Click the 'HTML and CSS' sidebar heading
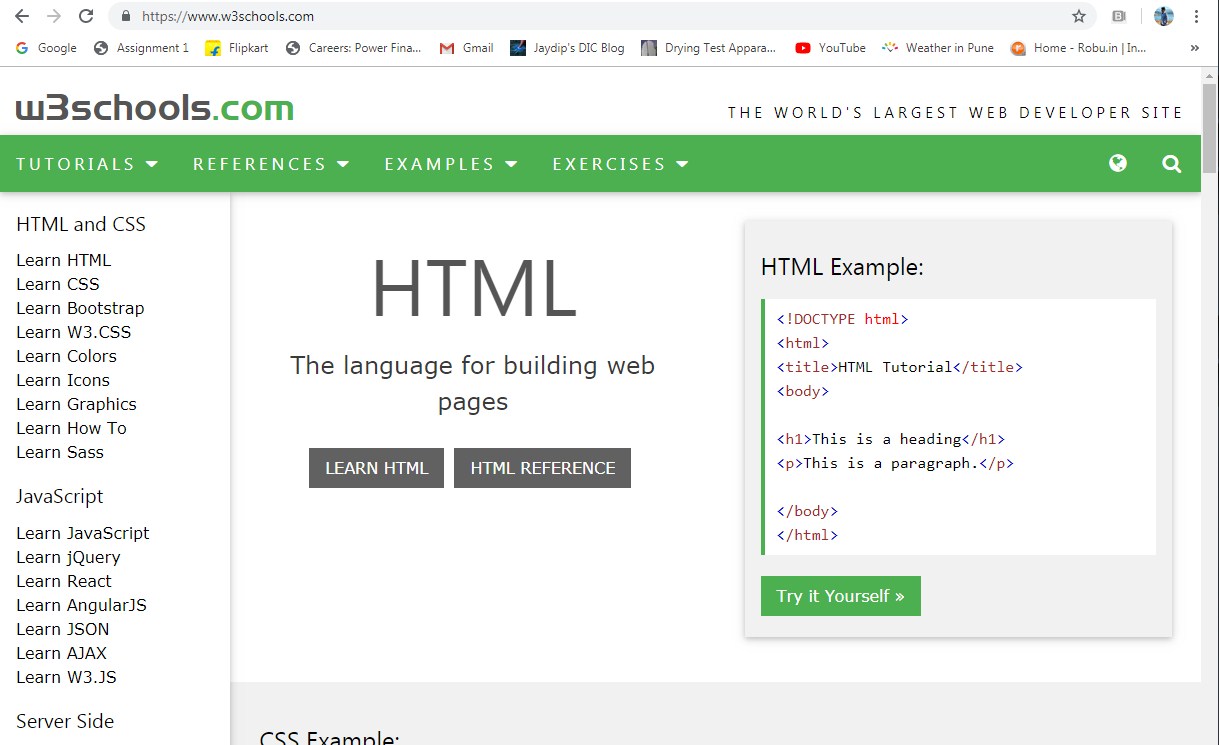The image size is (1219, 745). (81, 224)
